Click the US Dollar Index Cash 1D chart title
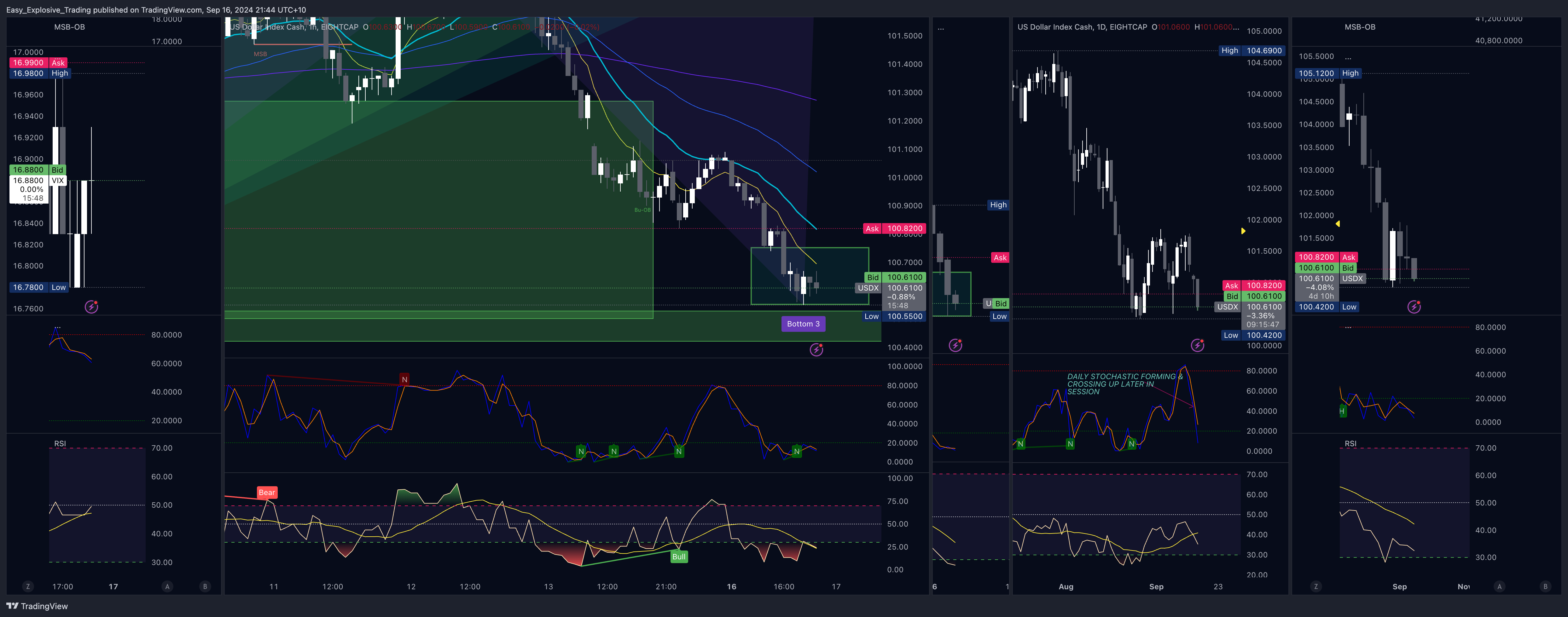This screenshot has width=1568, height=617. pyautogui.click(x=1082, y=27)
